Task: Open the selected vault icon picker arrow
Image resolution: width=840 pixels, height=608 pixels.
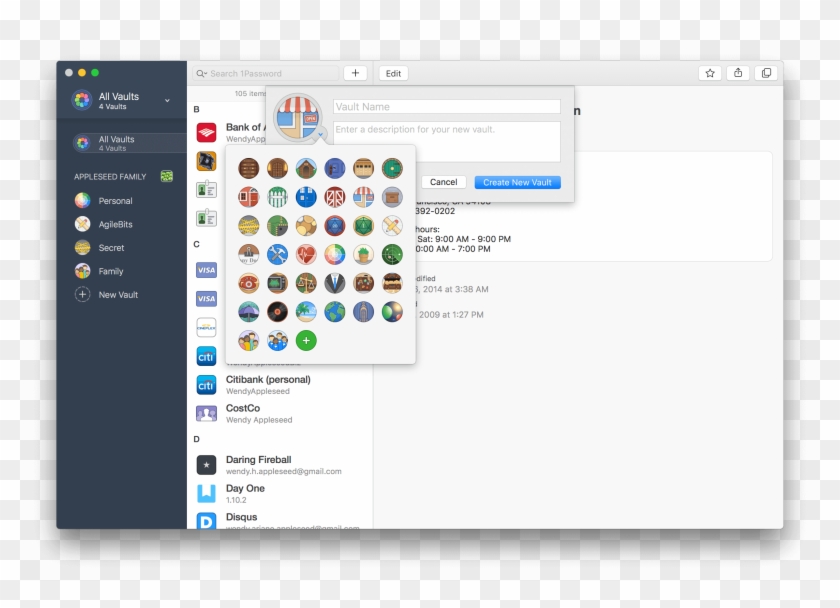Action: point(320,135)
